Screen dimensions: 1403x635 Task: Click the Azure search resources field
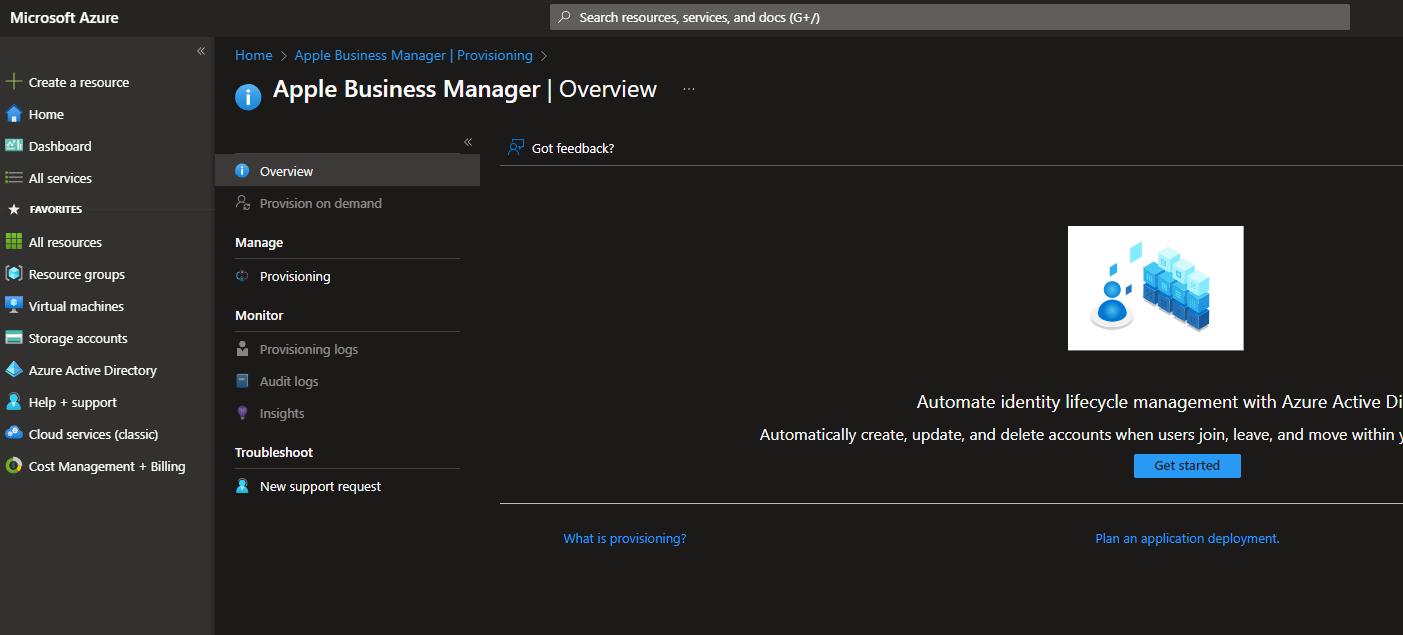[x=948, y=16]
